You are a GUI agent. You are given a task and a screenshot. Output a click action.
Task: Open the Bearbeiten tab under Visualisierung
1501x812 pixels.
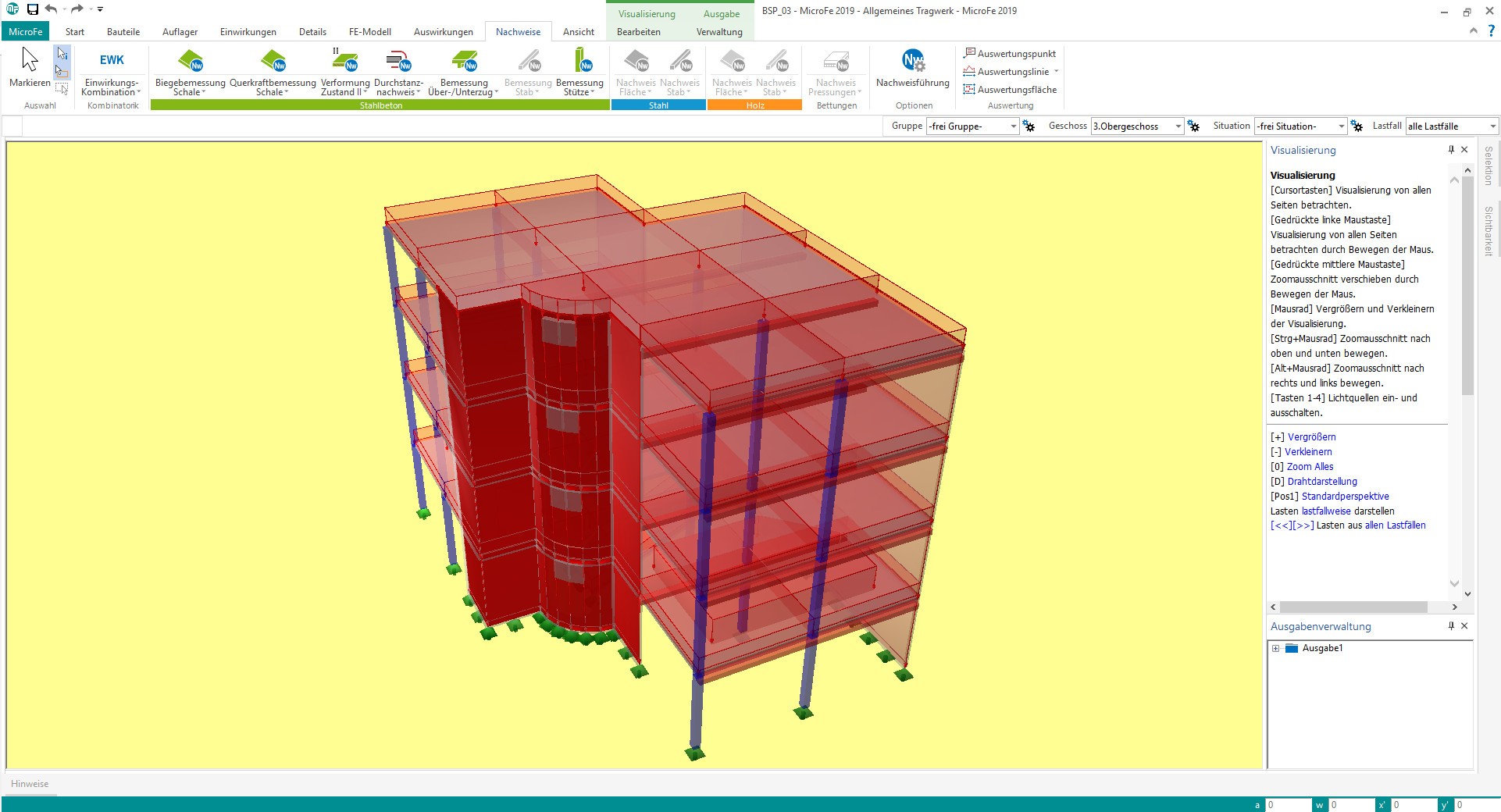click(639, 32)
